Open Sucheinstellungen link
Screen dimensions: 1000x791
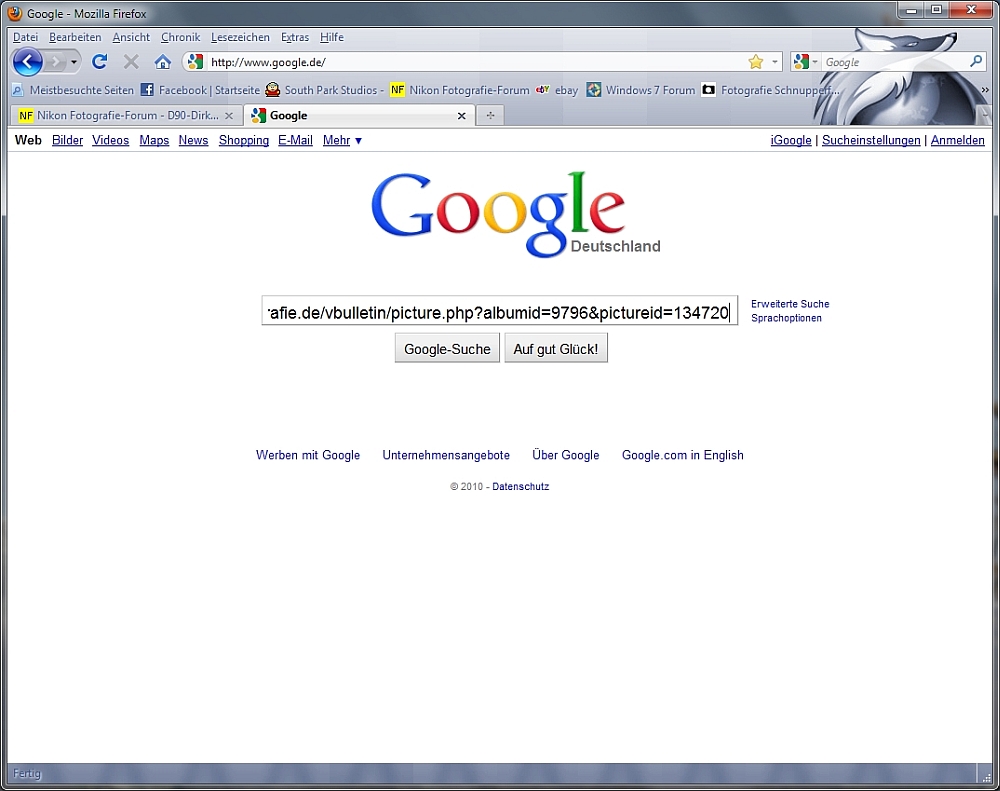coord(871,140)
